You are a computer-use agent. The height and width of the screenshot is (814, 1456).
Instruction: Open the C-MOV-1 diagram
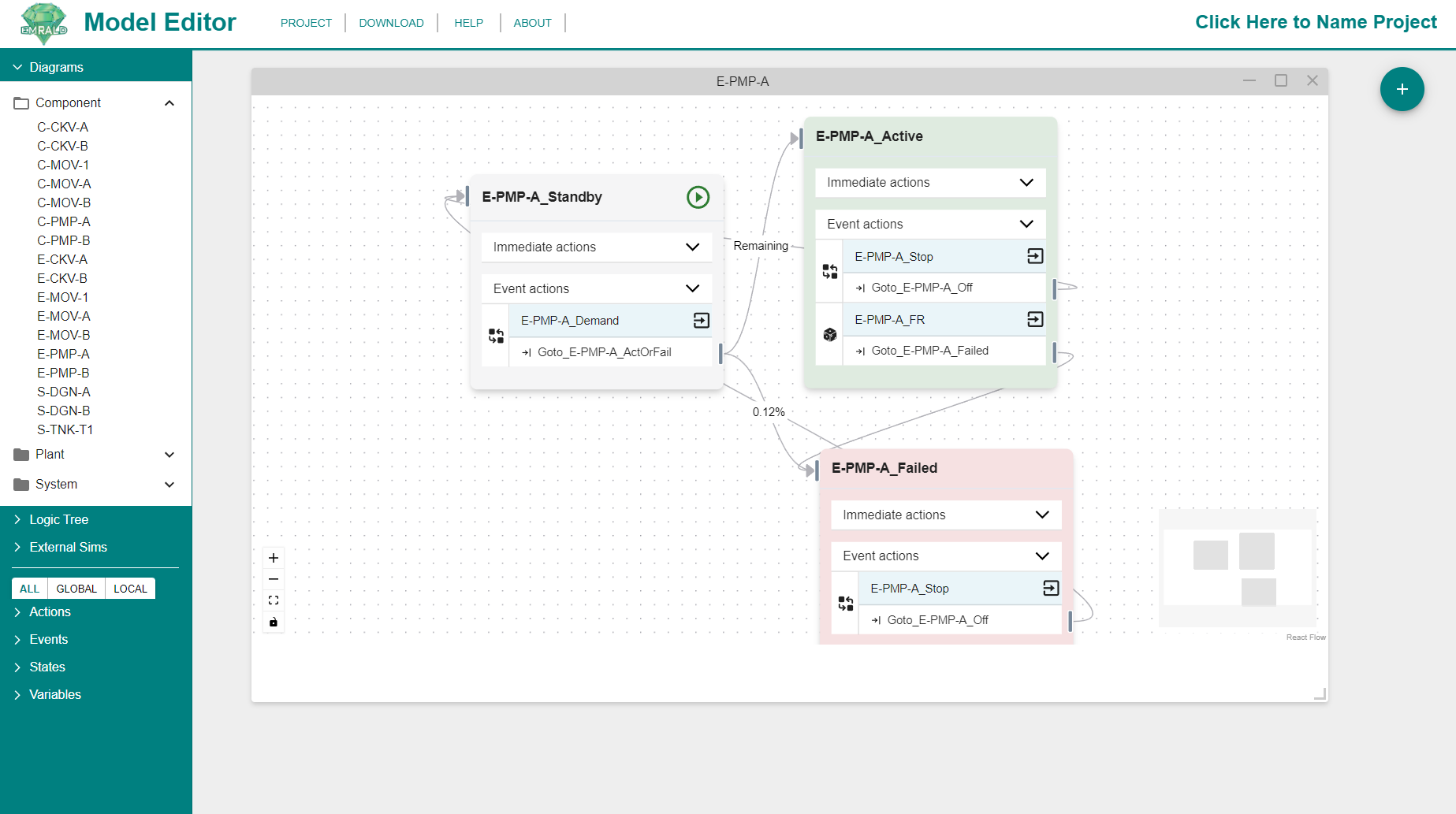click(63, 165)
